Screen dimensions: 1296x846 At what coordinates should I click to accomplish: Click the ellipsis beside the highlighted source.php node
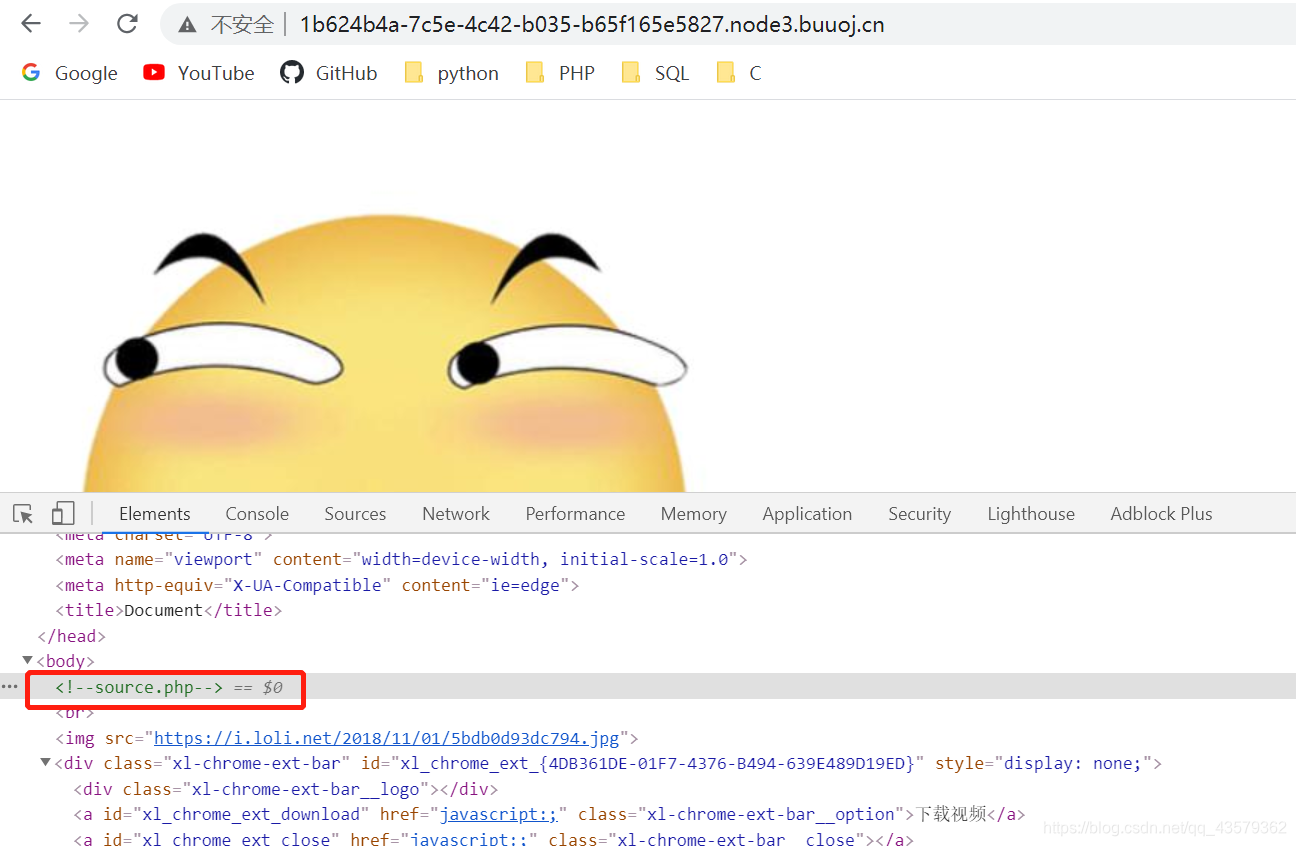[x=10, y=686]
